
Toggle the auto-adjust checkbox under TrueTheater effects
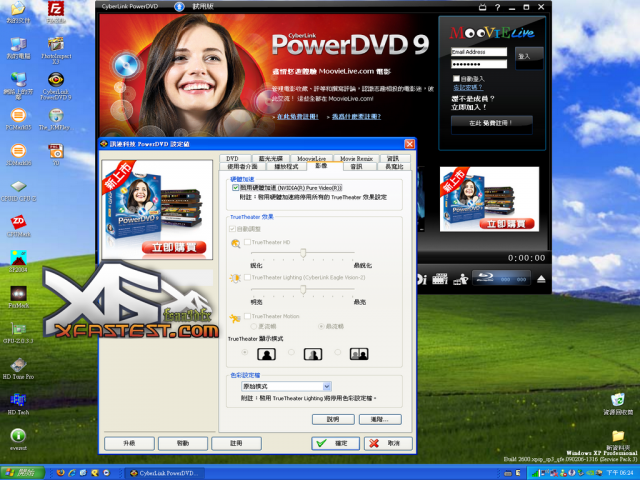tap(233, 229)
